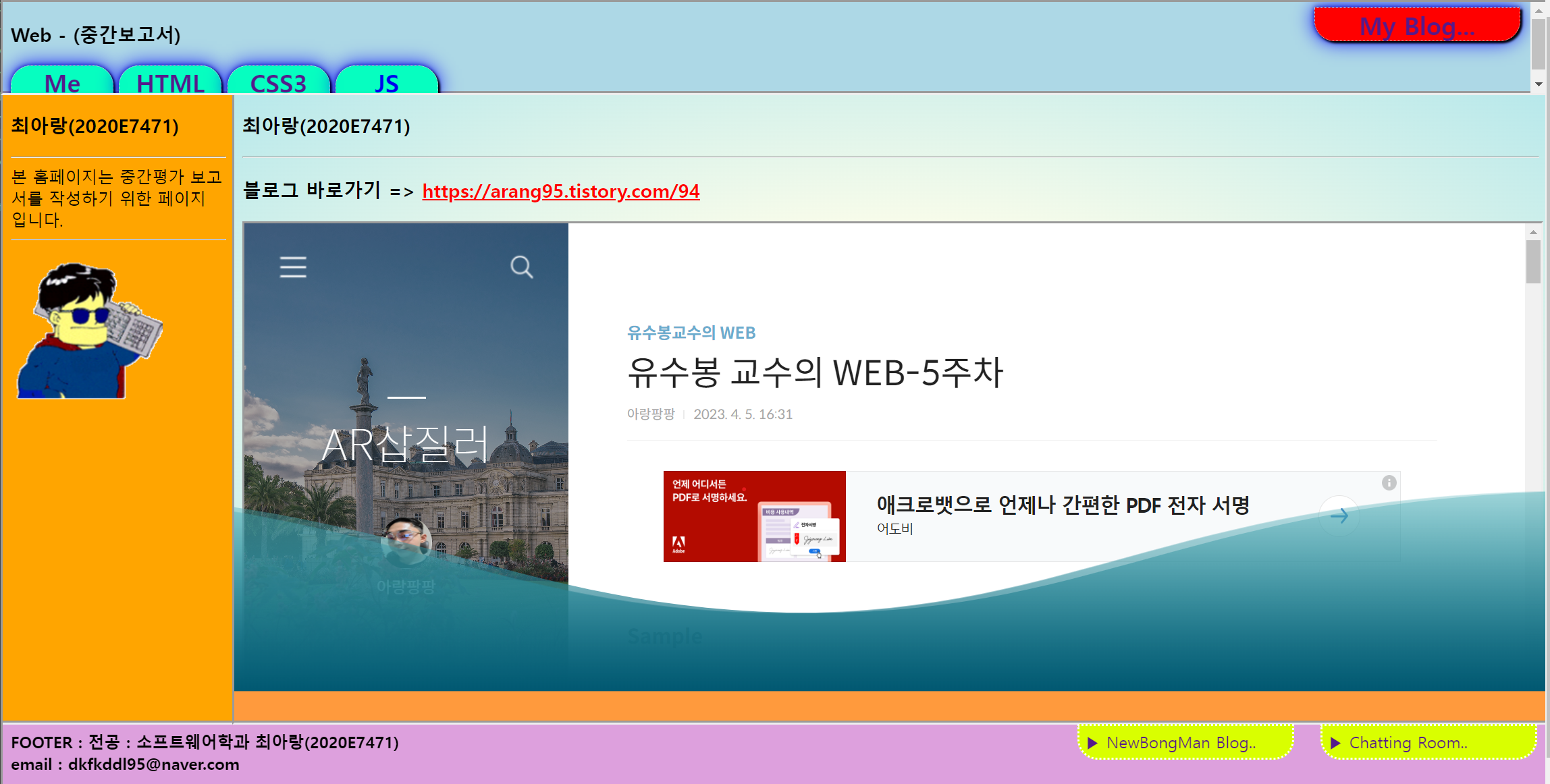
Task: Open the 유수봉교수의 WEB category link
Action: pos(691,333)
